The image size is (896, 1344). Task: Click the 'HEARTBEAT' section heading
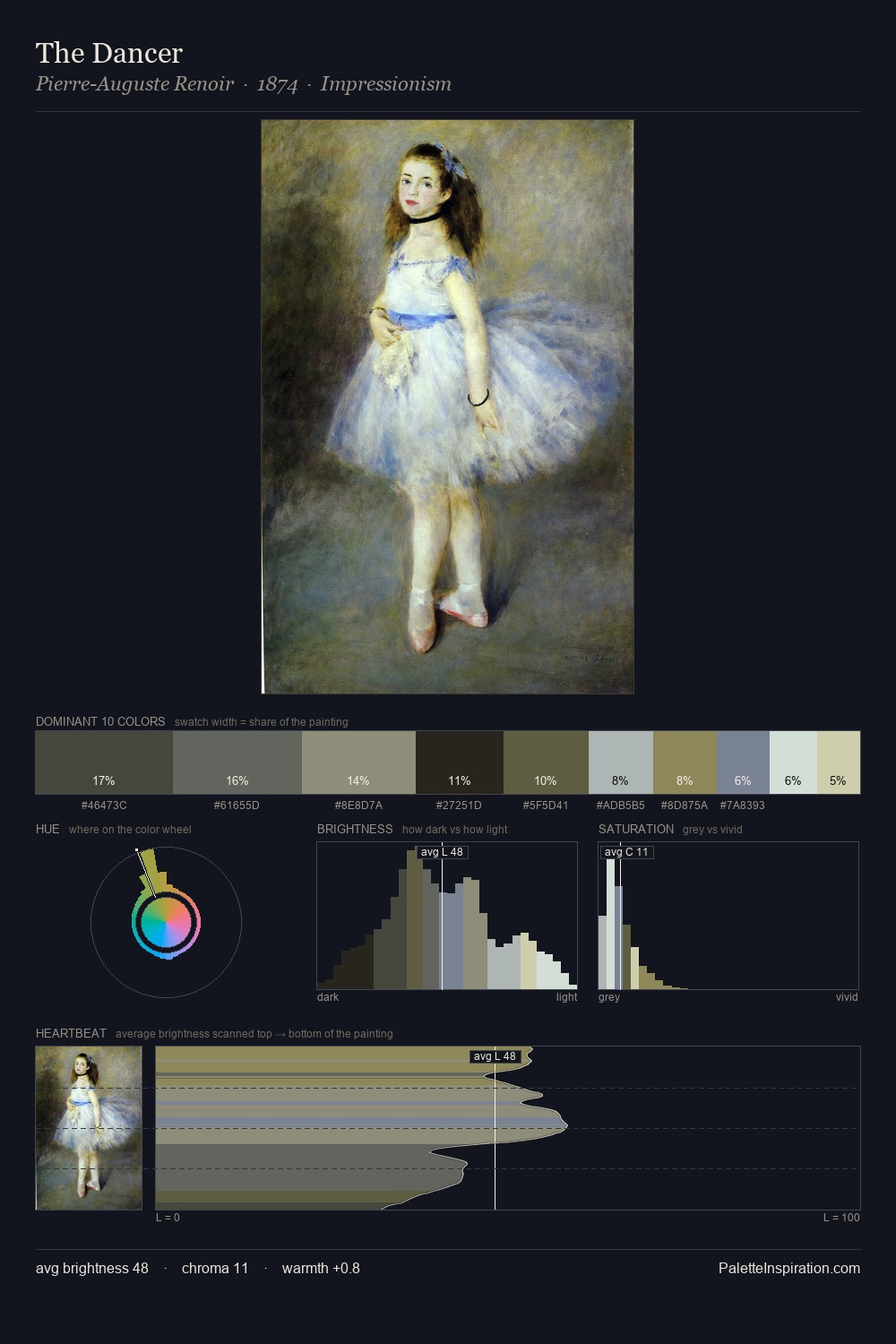pyautogui.click(x=71, y=1033)
